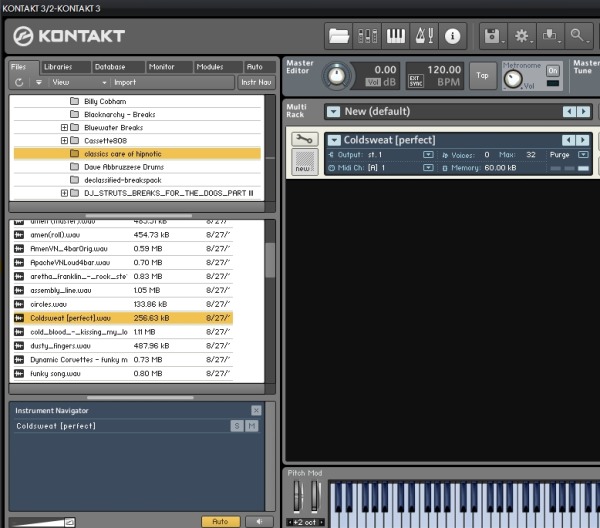Select dusty_fingers.wav file
This screenshot has width=600, height=528.
[x=123, y=346]
